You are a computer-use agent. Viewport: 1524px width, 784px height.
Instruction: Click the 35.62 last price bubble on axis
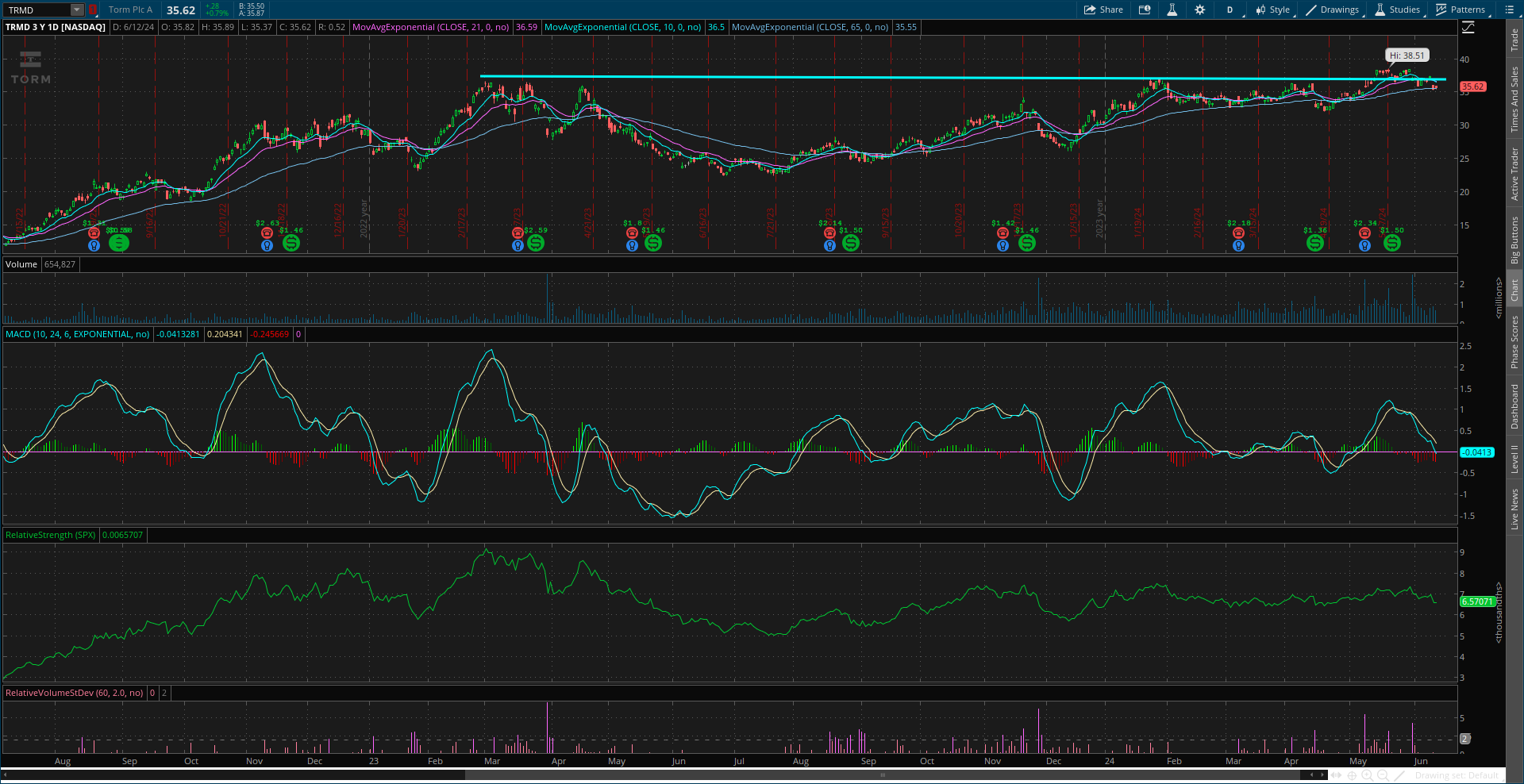pos(1472,86)
